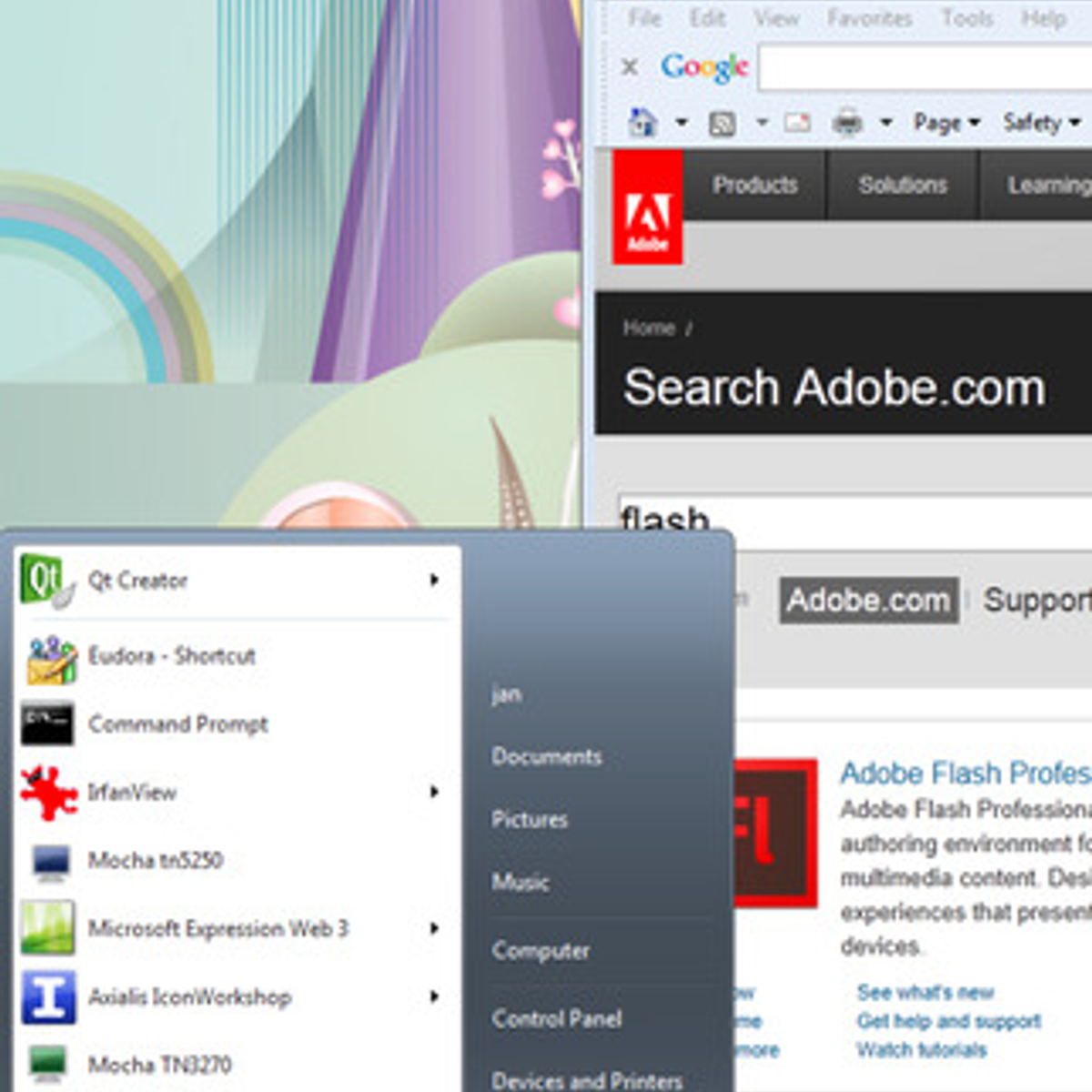The image size is (1092, 1092).
Task: Launch the Eudora shortcut icon
Action: (x=51, y=659)
